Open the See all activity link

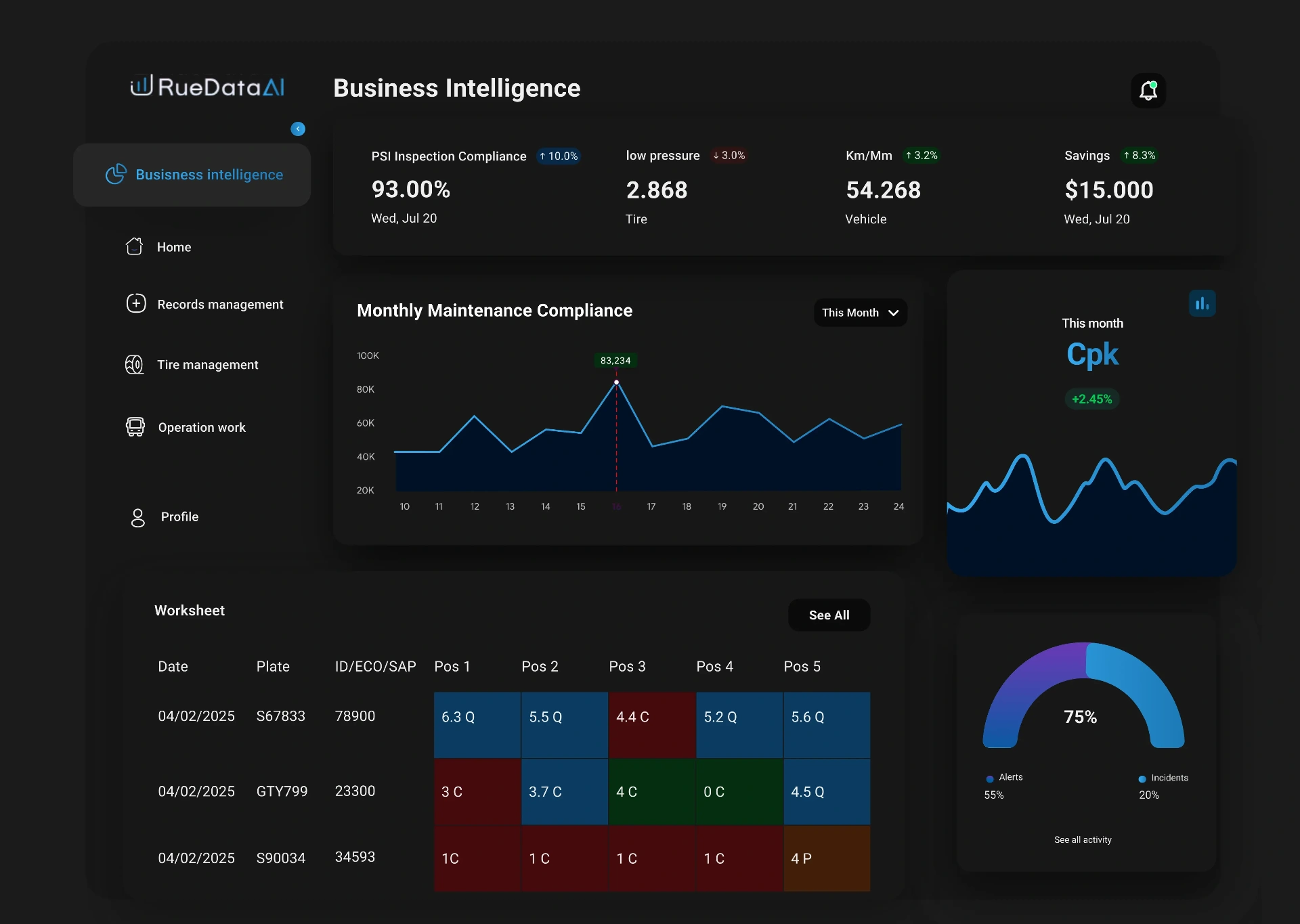click(x=1082, y=839)
